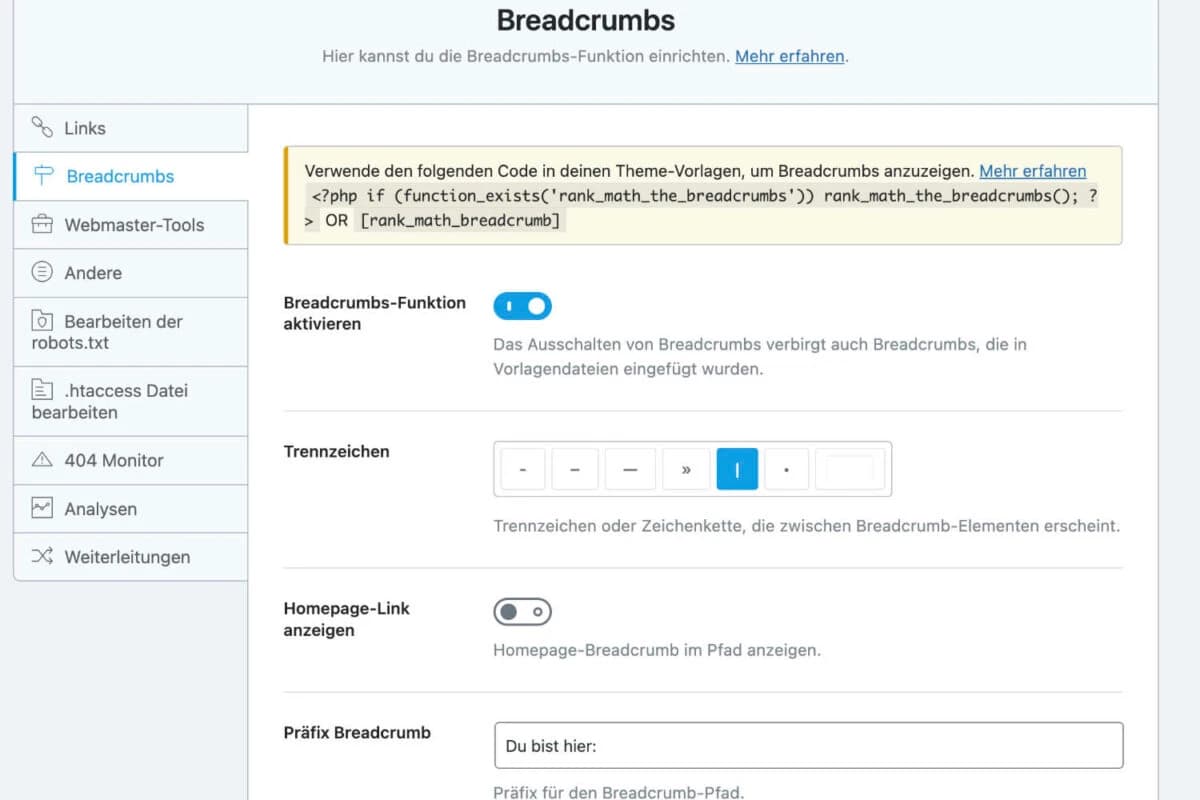Click Mehr erfahren link in code notice
The height and width of the screenshot is (800, 1200).
click(1032, 171)
